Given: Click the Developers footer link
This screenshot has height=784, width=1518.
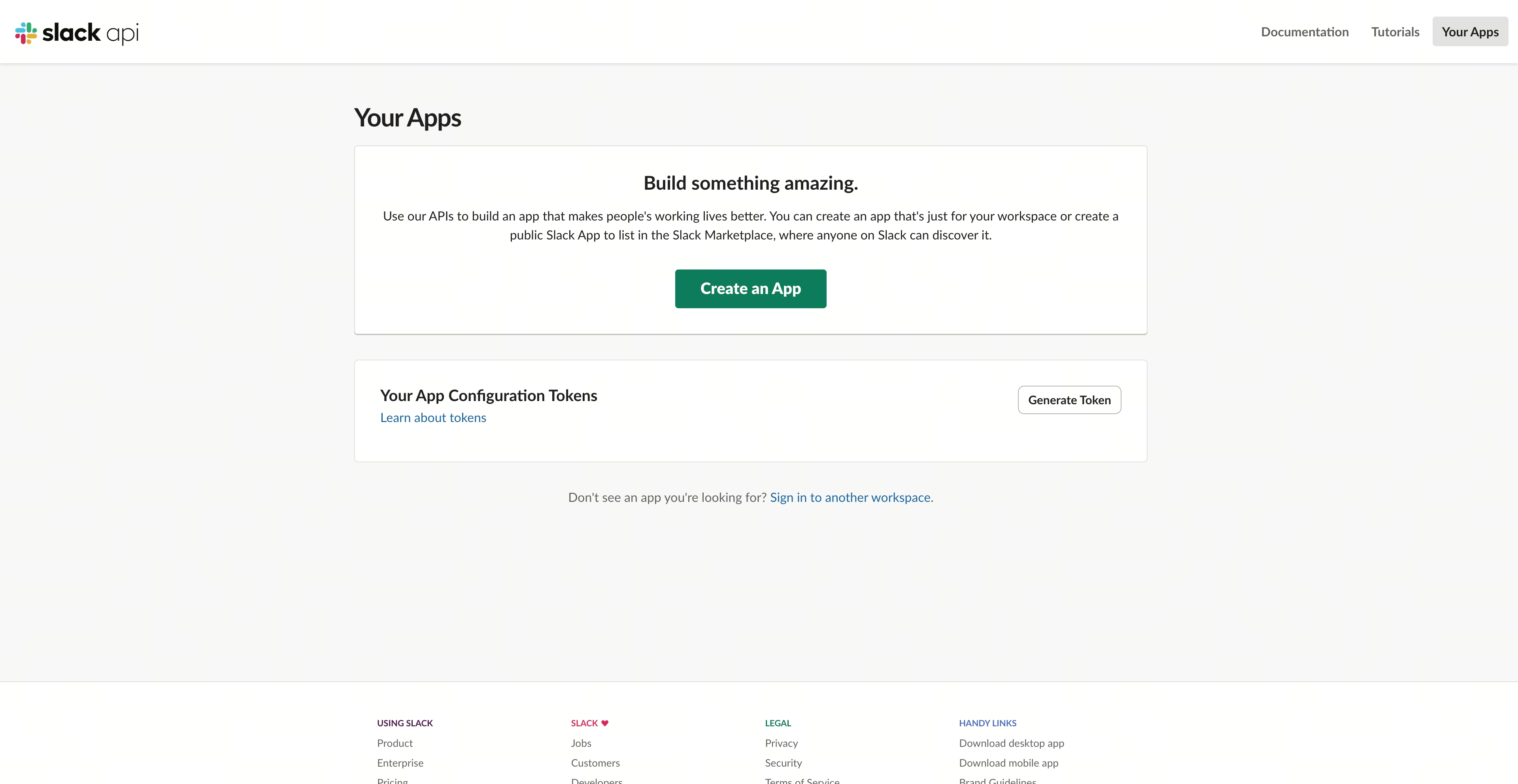Looking at the screenshot, I should click(597, 780).
